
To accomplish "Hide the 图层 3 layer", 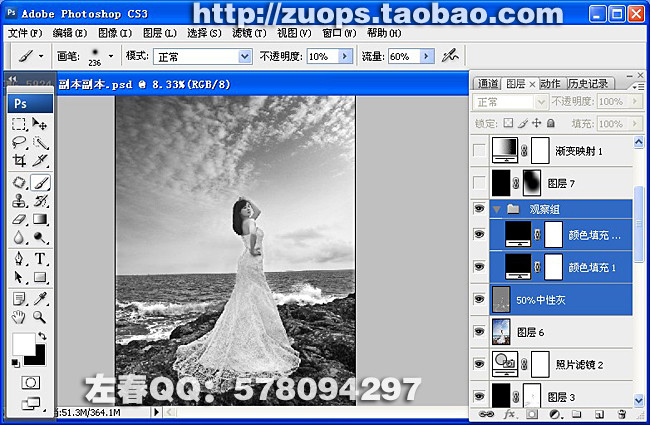I will coord(479,396).
